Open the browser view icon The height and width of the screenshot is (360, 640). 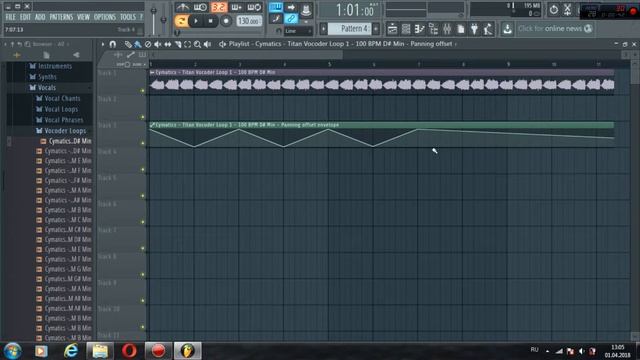click(433, 29)
